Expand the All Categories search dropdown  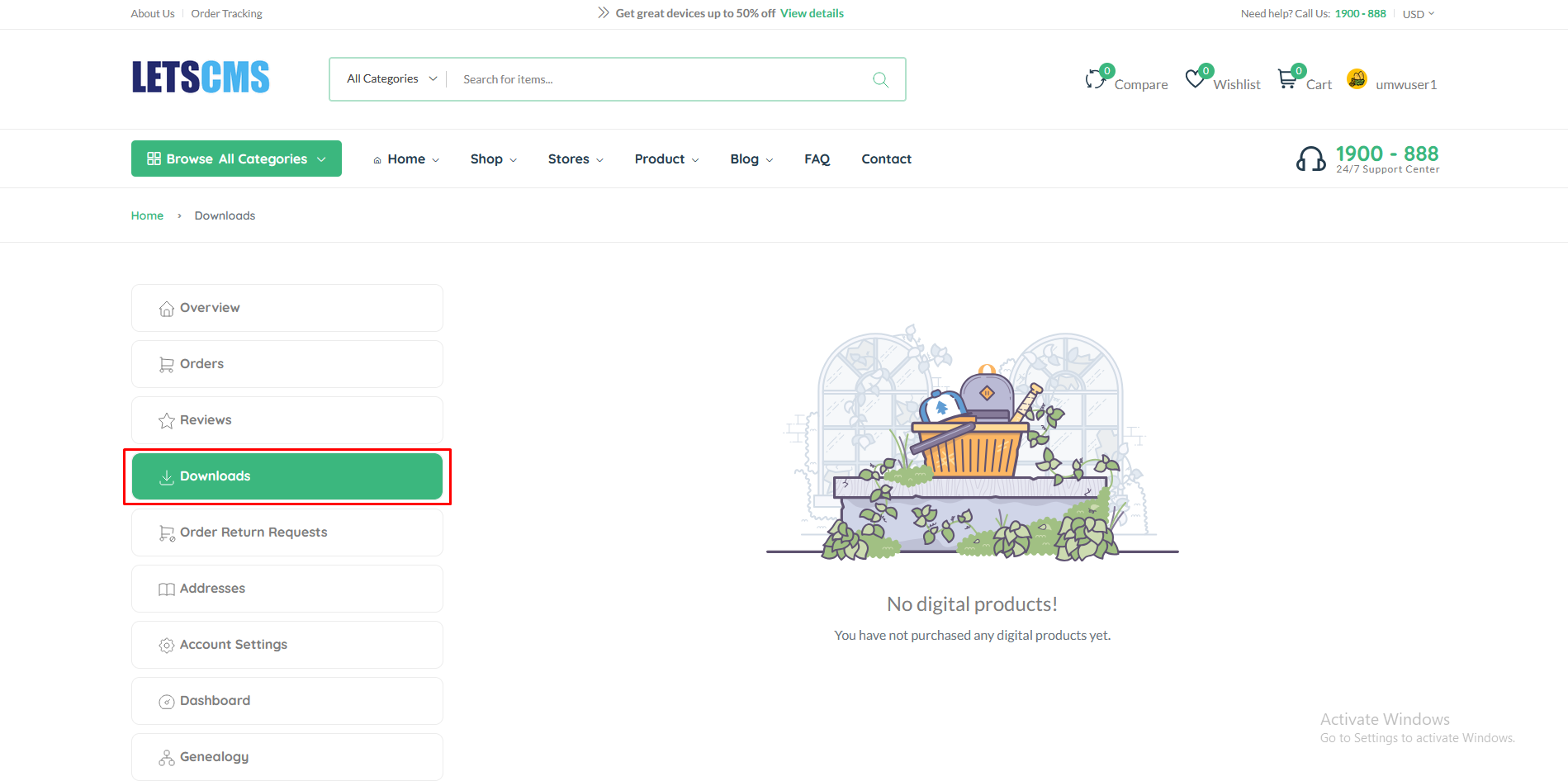click(x=391, y=79)
